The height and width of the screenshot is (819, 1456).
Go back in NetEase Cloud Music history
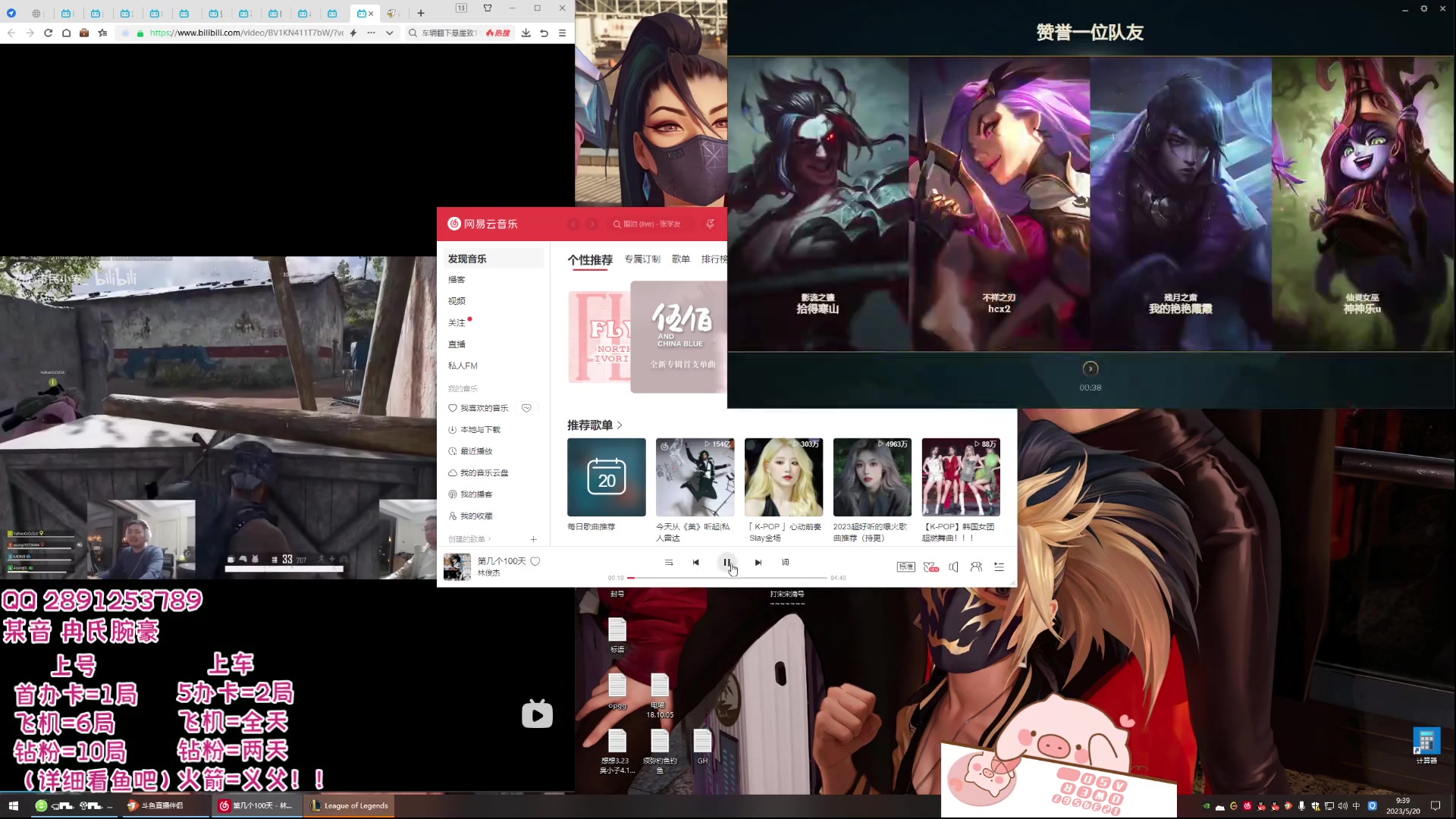click(573, 224)
